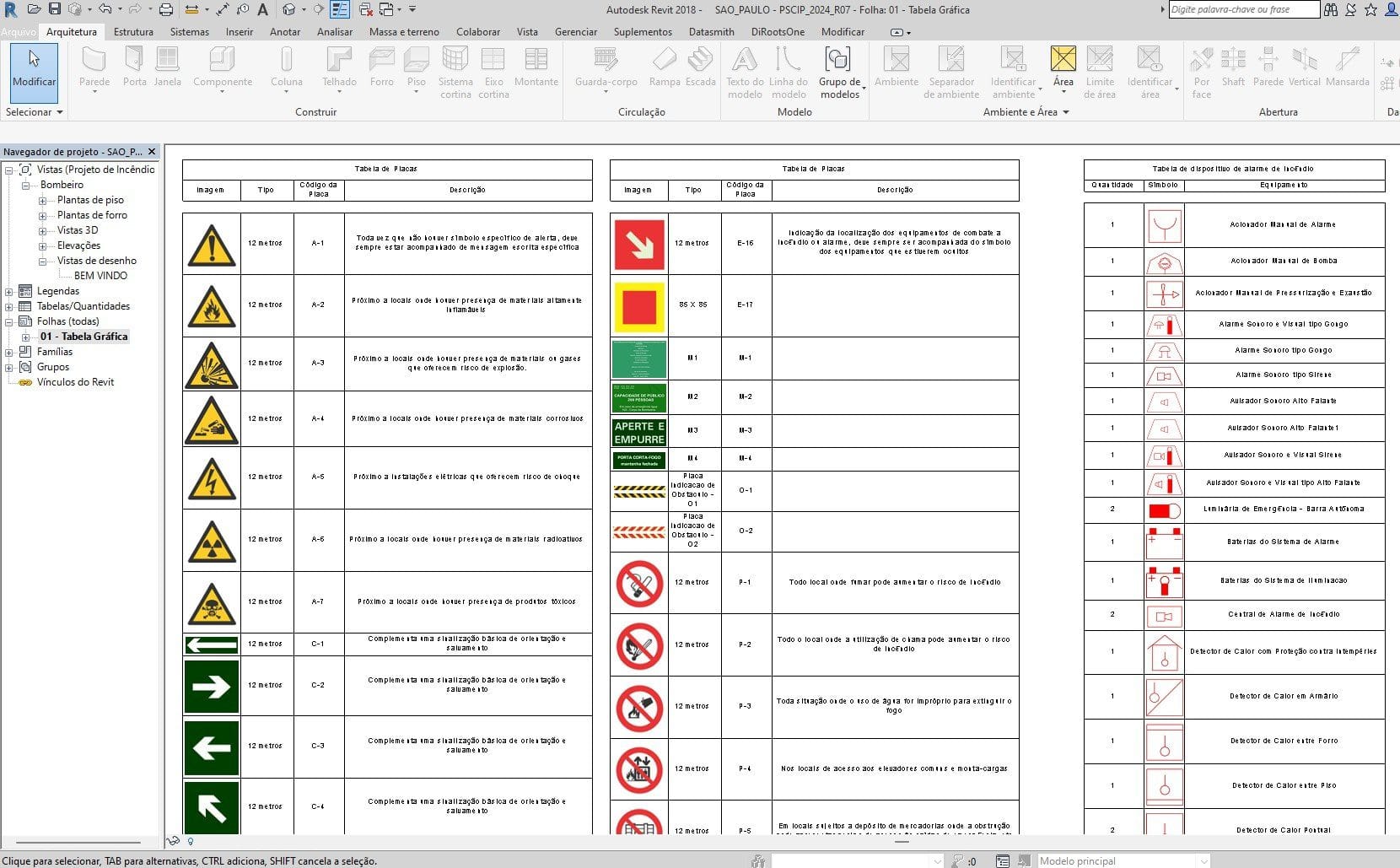Click the Text 'A' icon in quick access toolbar

pos(263,9)
